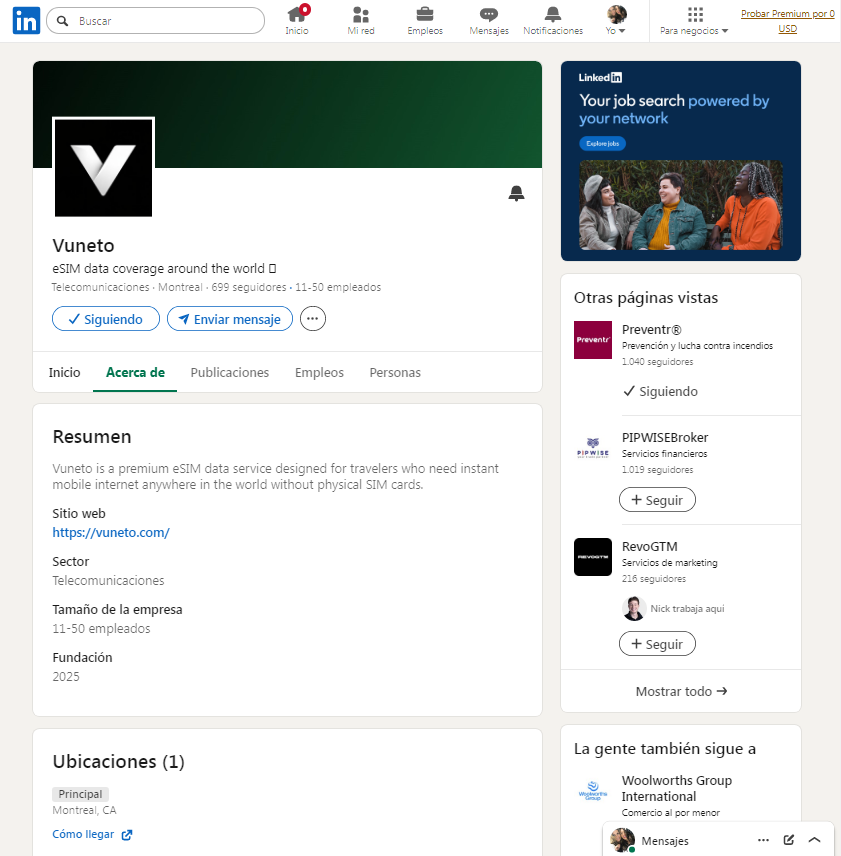Screen dimensions: 841x856
Task: Click Woolworths Group International name
Action: coord(677,788)
